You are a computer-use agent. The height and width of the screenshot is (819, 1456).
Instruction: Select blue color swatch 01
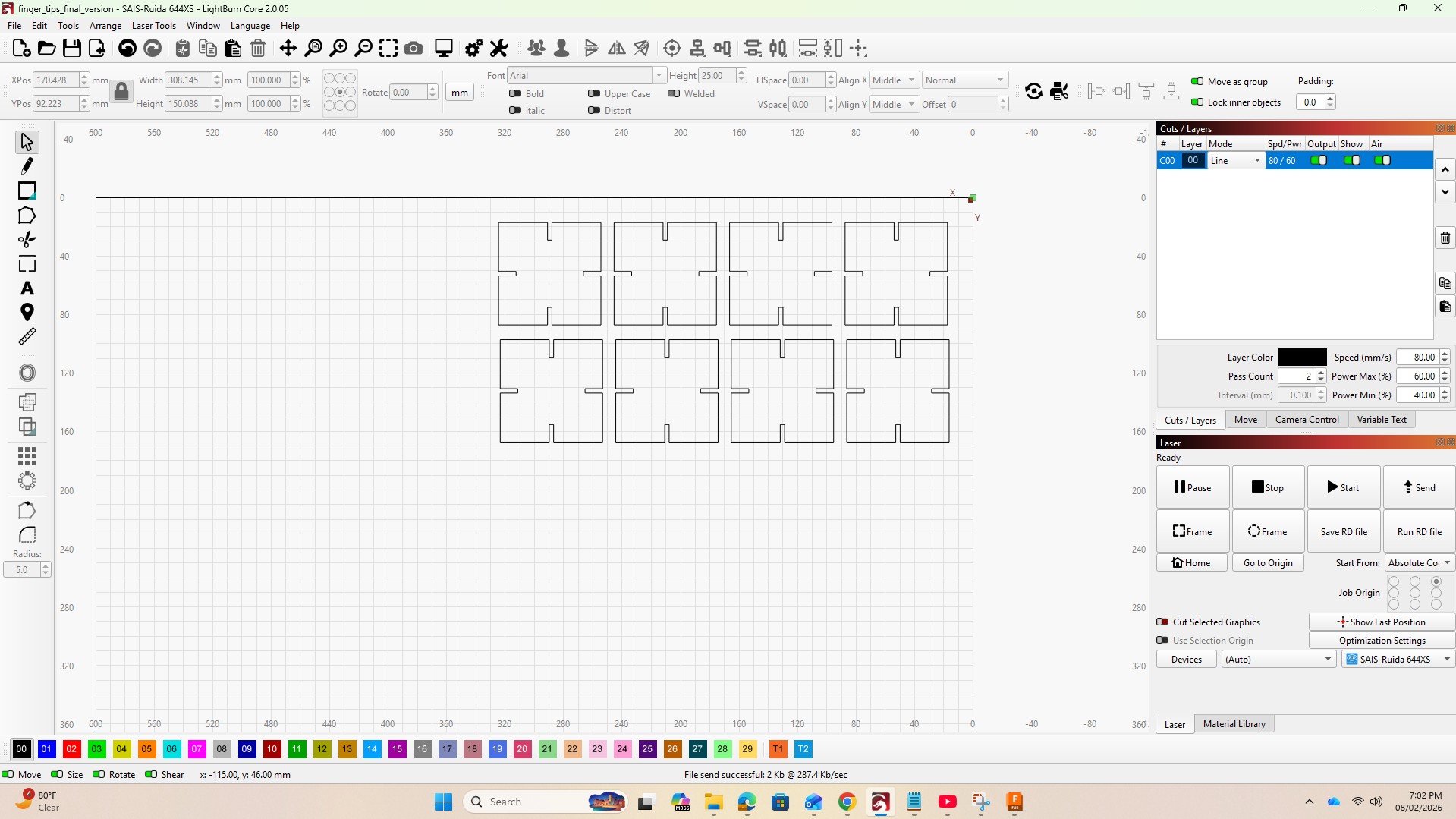pyautogui.click(x=47, y=749)
